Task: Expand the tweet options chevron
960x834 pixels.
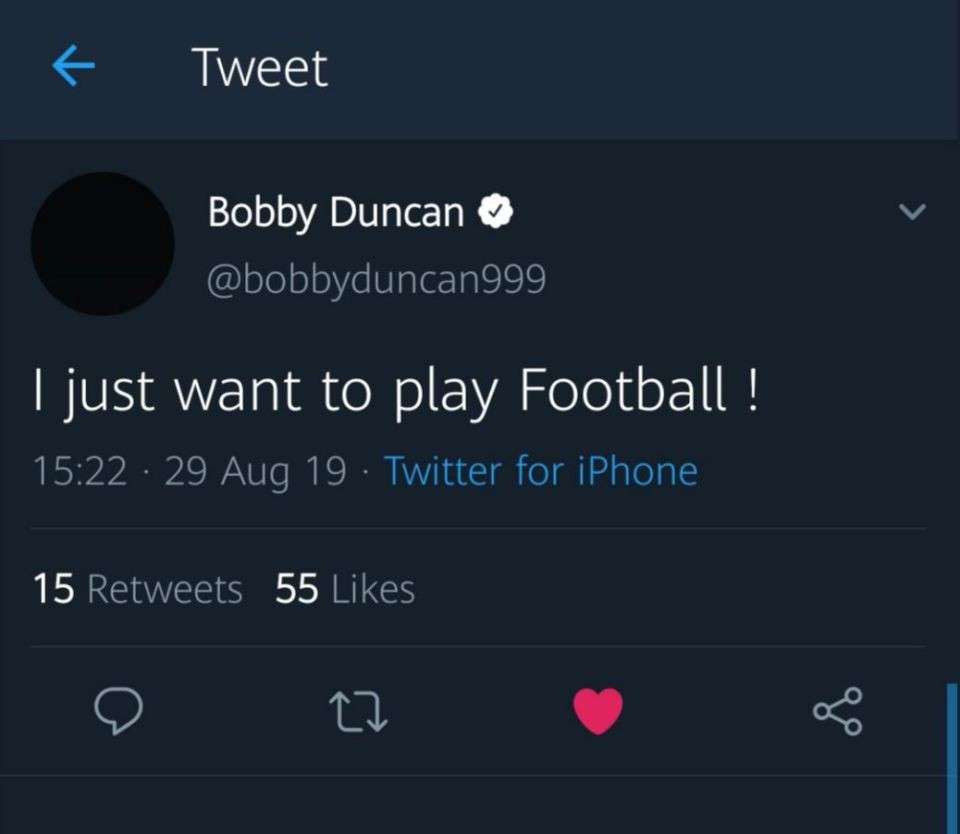Action: coord(912,212)
